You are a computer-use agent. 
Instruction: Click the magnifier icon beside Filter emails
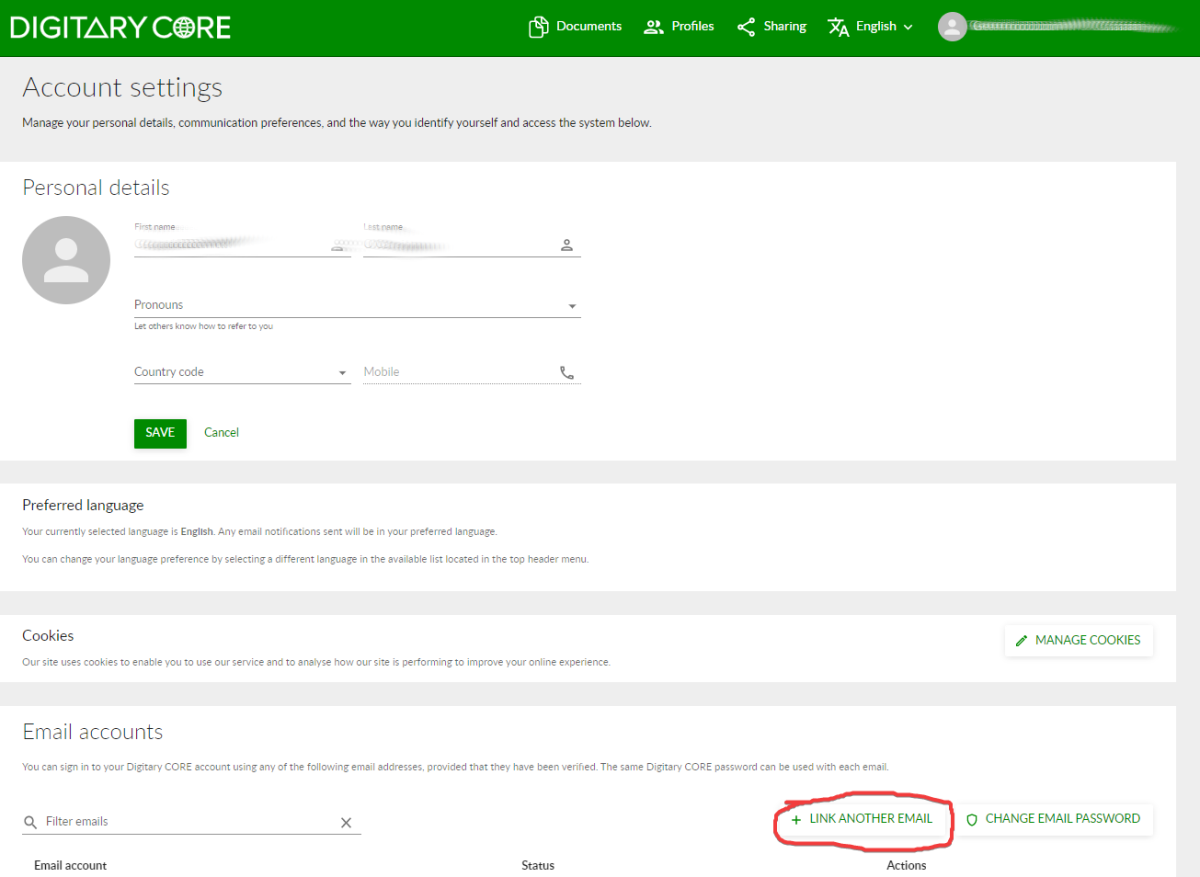[x=31, y=822]
